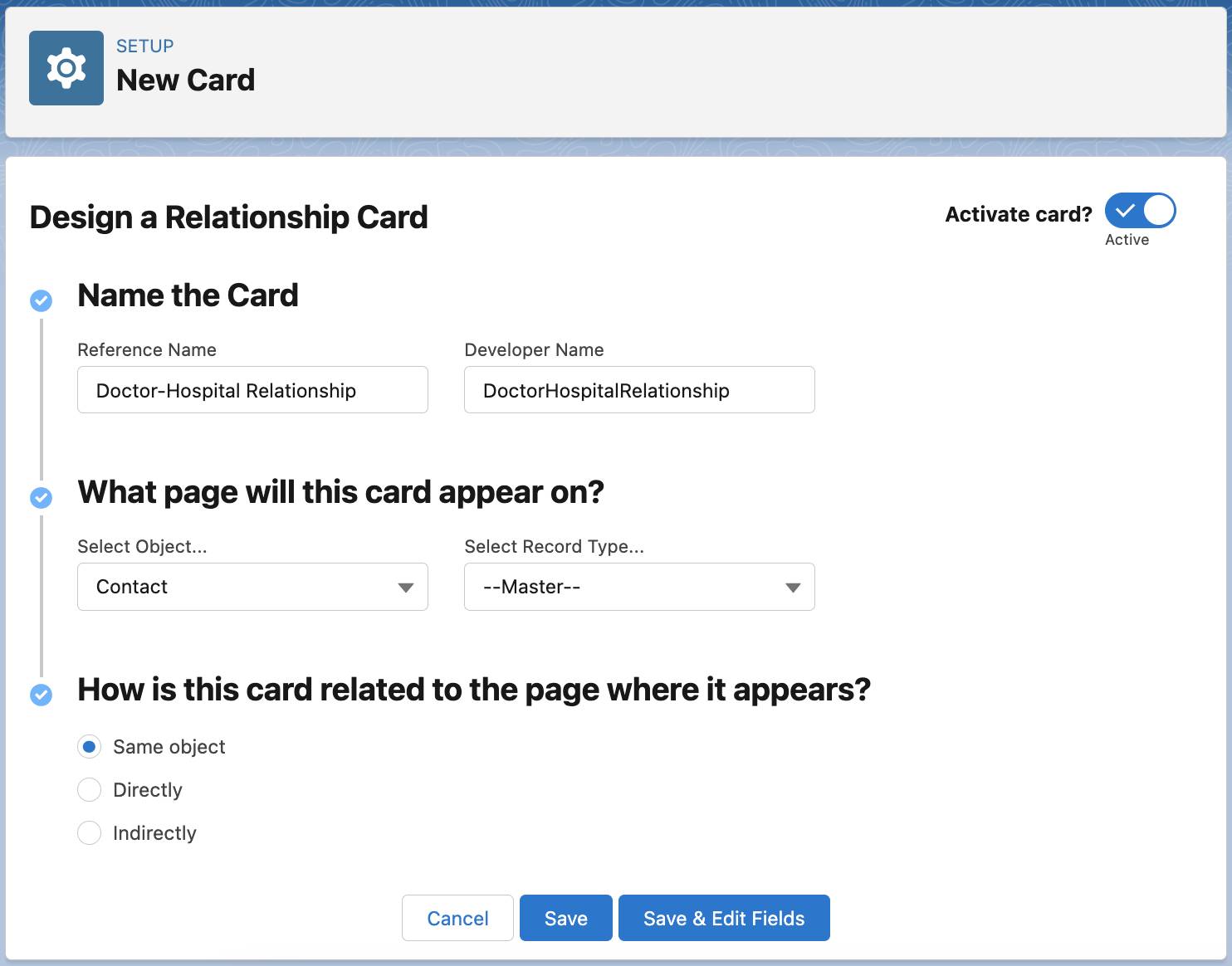
Task: Select the "Directly" radio button
Action: click(89, 789)
